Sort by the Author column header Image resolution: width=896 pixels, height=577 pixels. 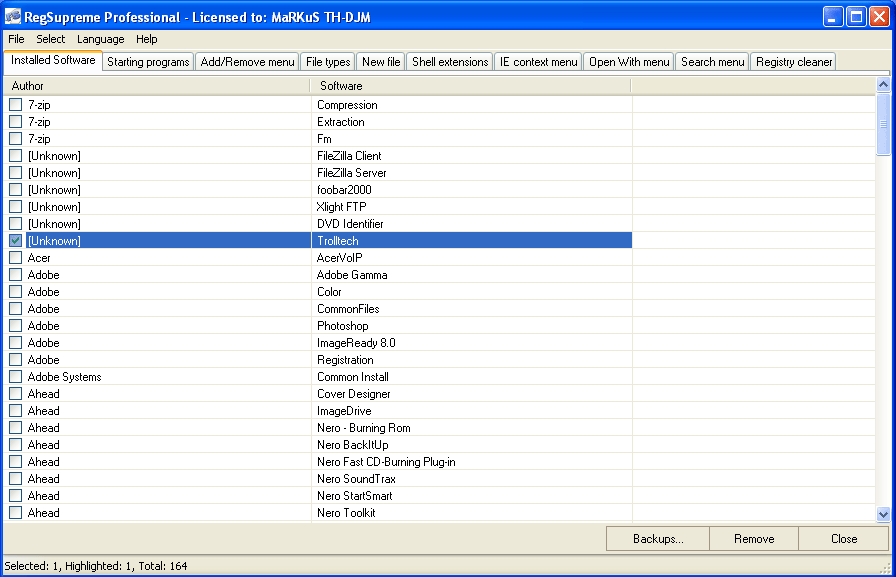pos(157,86)
